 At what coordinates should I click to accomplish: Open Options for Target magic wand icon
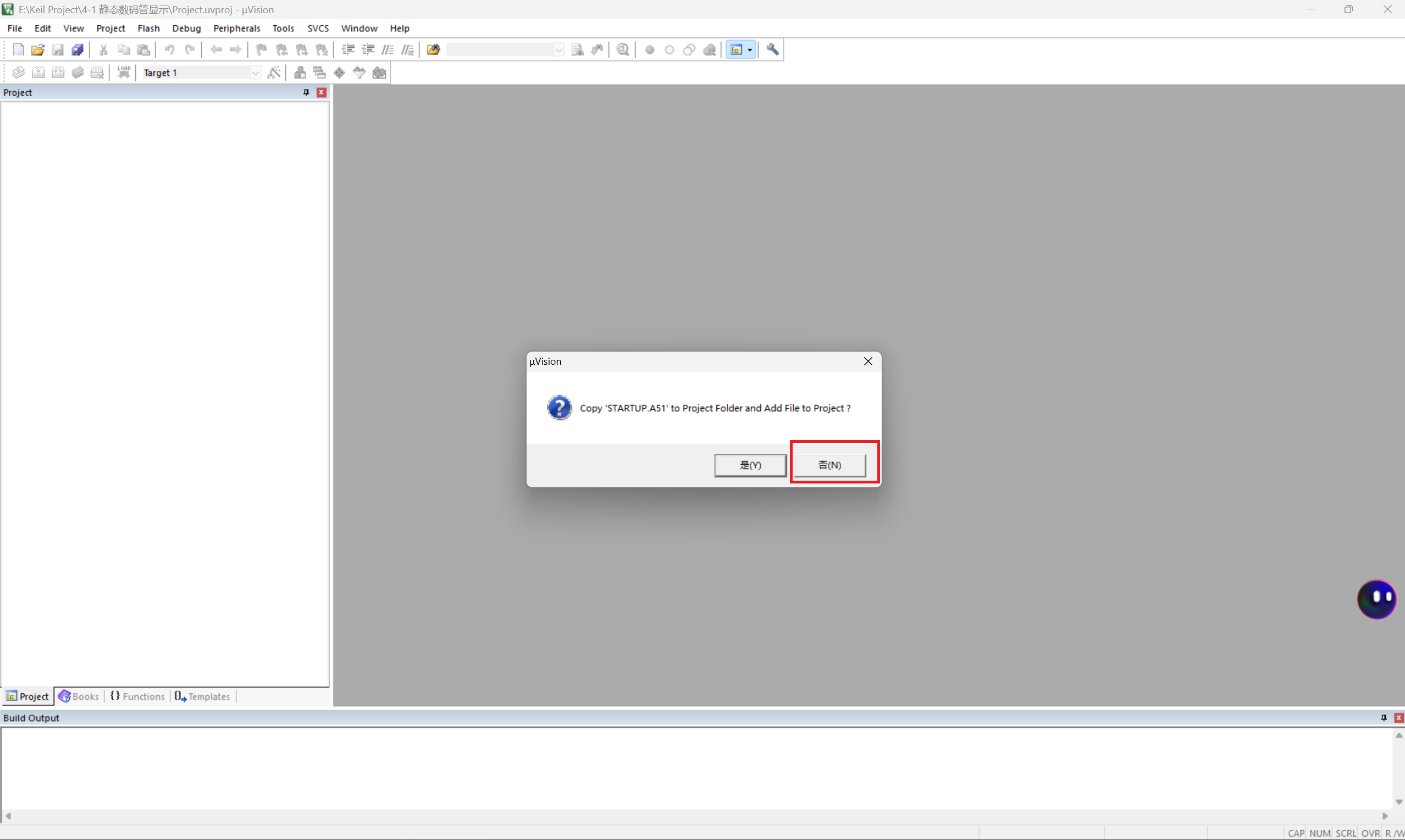274,73
